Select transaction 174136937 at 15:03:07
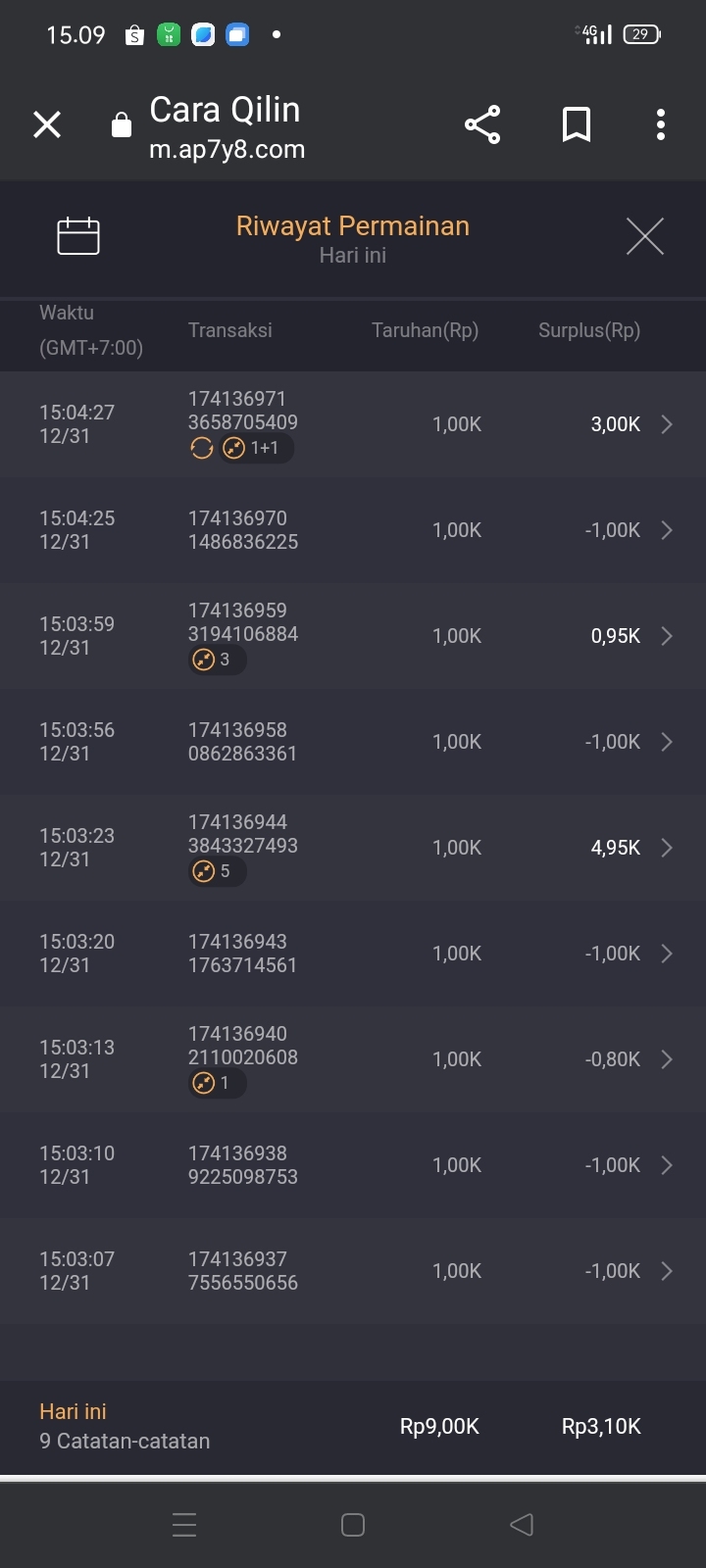706x1568 pixels. click(x=243, y=1271)
